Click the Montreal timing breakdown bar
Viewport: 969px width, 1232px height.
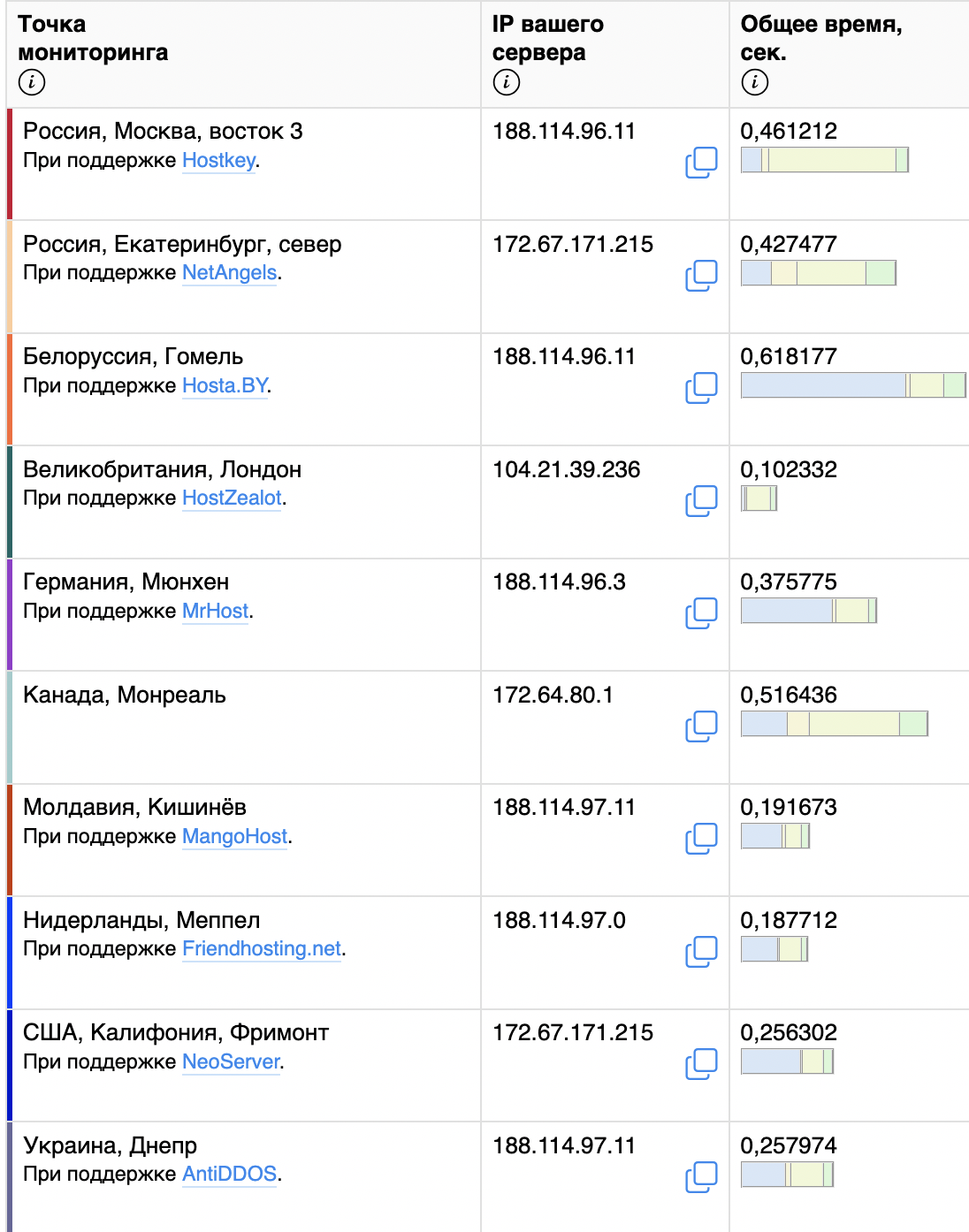(x=835, y=724)
